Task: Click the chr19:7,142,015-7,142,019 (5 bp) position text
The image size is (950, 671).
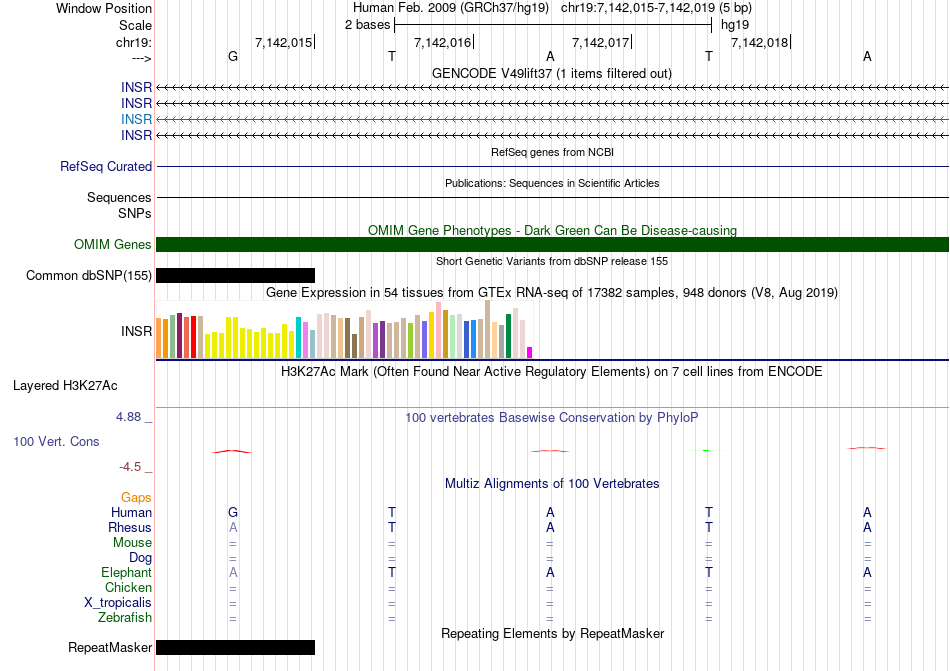Action: [656, 8]
